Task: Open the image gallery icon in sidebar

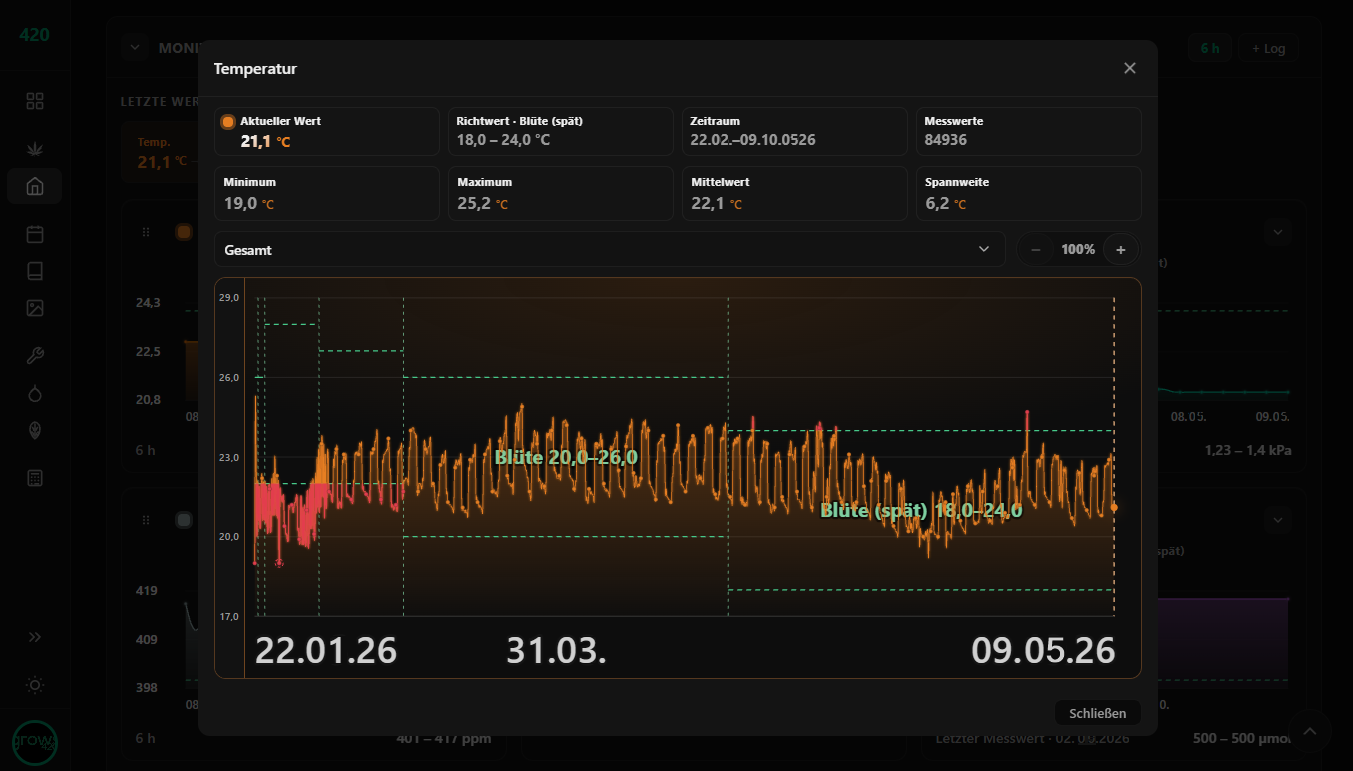Action: (35, 308)
